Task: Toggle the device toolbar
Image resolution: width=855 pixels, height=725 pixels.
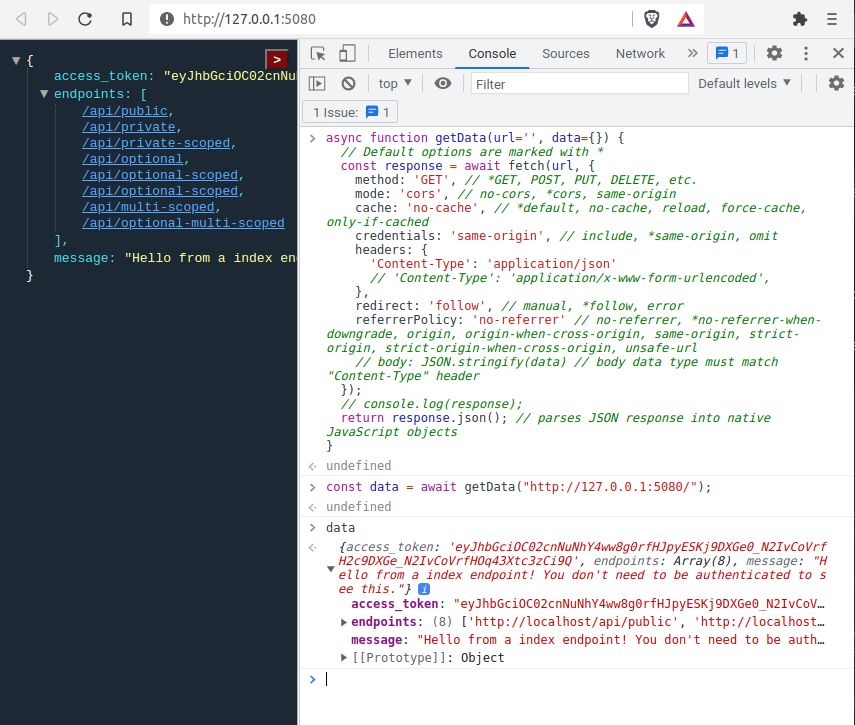Action: pos(347,53)
